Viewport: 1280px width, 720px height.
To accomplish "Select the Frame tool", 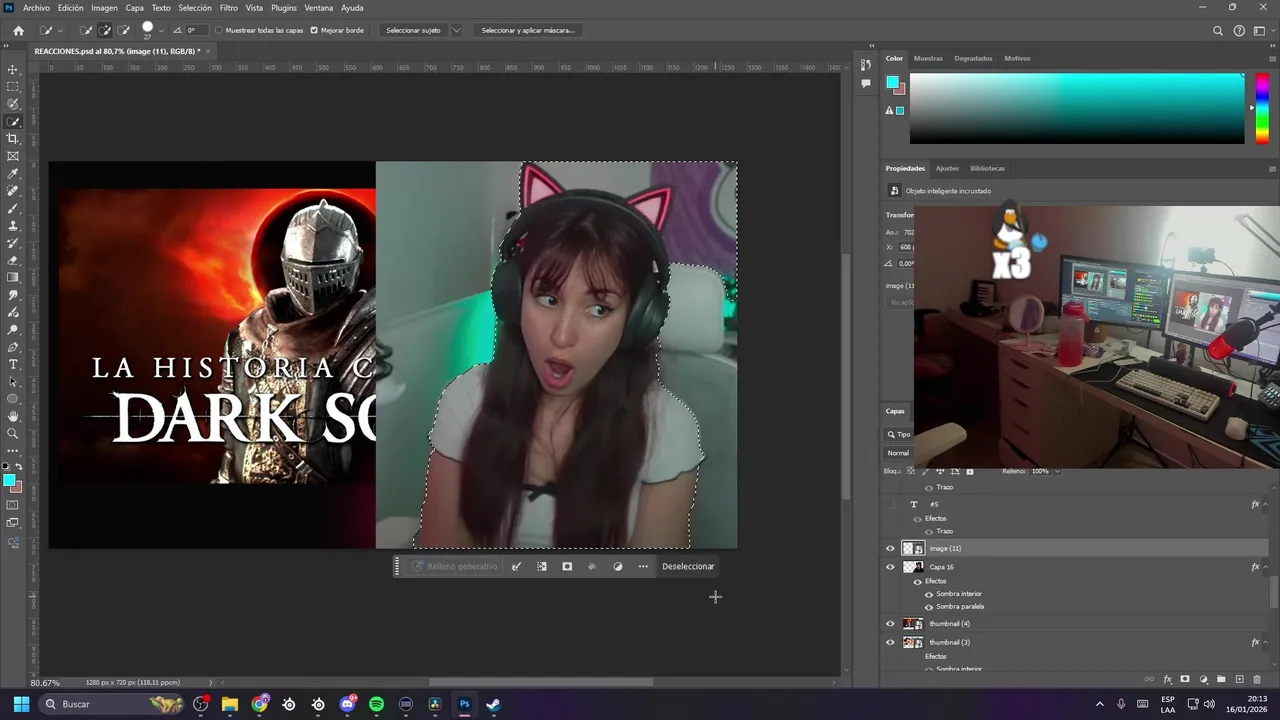I will [13, 156].
